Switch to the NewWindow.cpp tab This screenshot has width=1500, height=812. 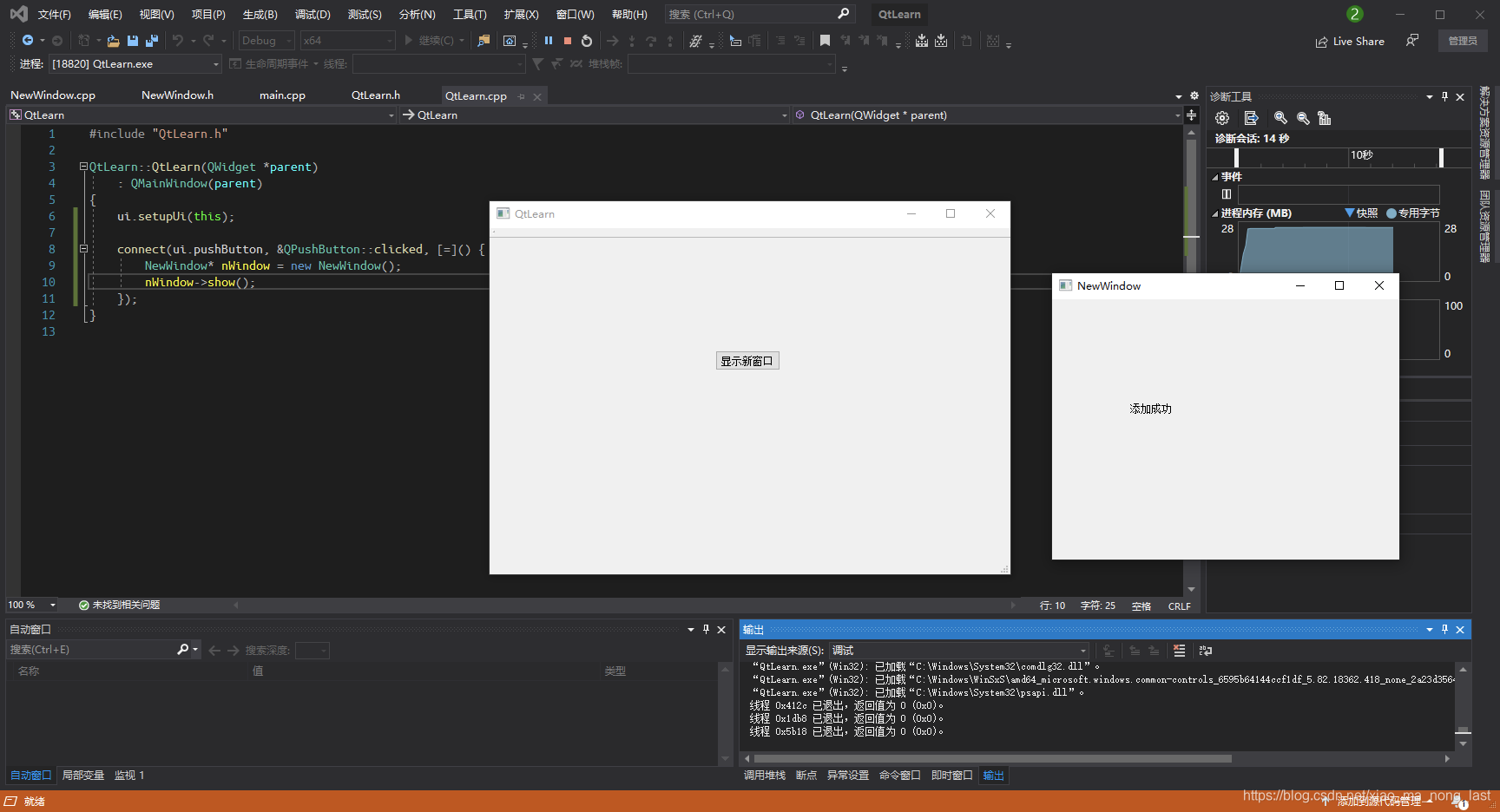[53, 95]
